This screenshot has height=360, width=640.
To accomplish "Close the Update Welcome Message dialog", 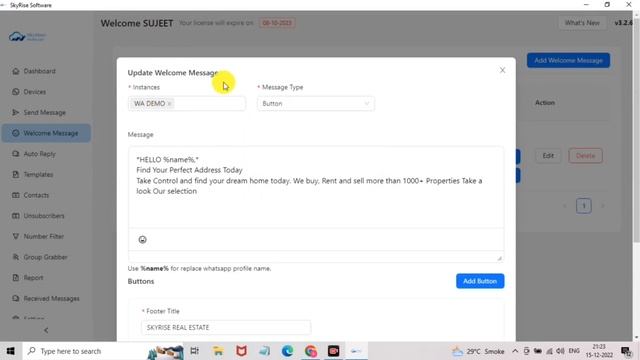I will 502,70.
